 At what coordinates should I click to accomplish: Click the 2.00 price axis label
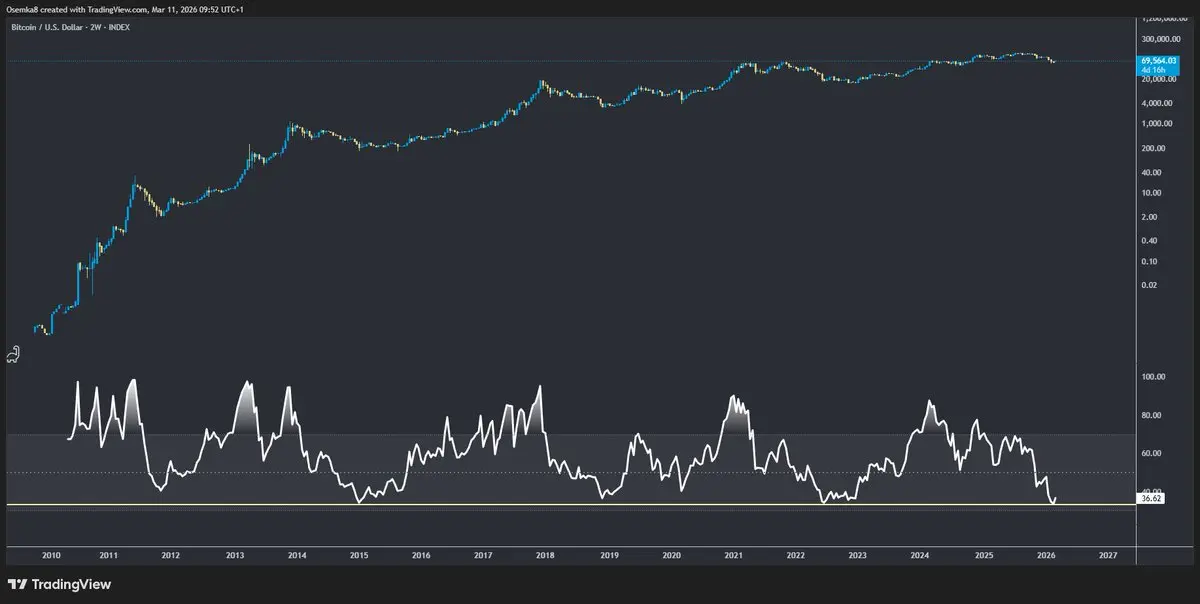[x=1148, y=216]
